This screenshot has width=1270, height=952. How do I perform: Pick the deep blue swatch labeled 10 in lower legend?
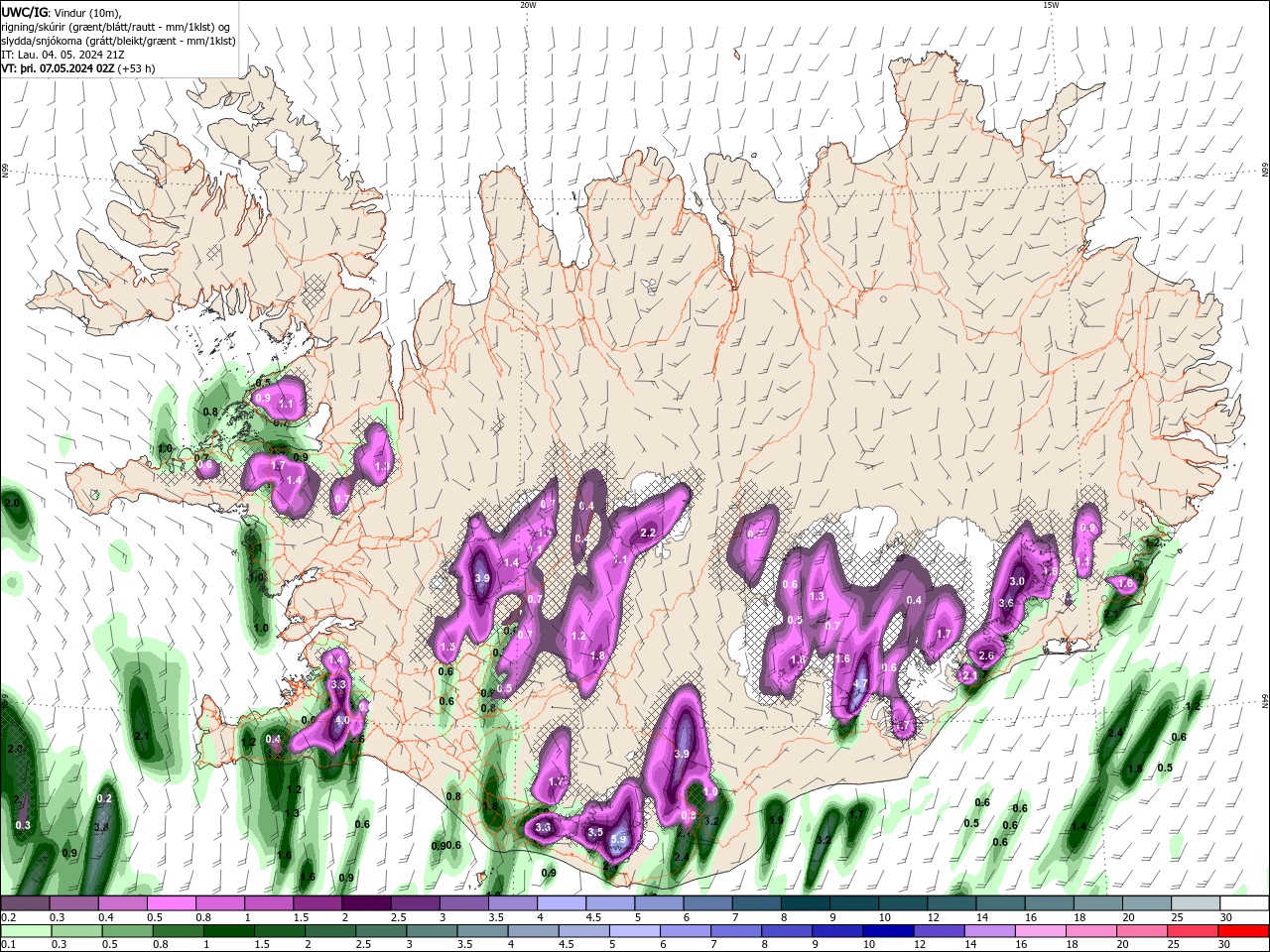point(888,931)
